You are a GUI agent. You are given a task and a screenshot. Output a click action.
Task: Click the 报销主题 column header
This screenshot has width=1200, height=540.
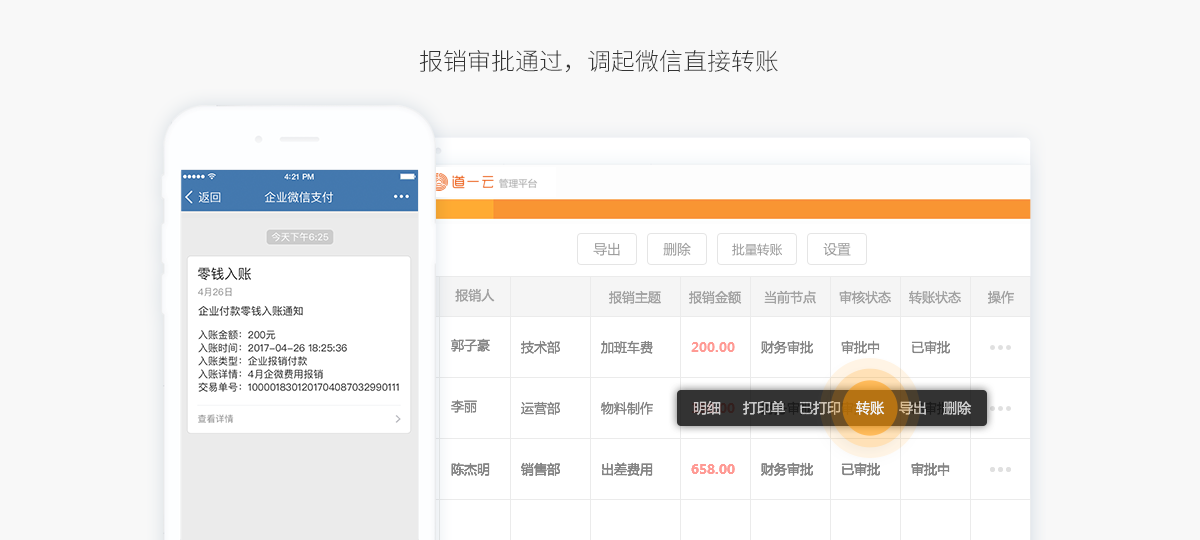(x=635, y=297)
